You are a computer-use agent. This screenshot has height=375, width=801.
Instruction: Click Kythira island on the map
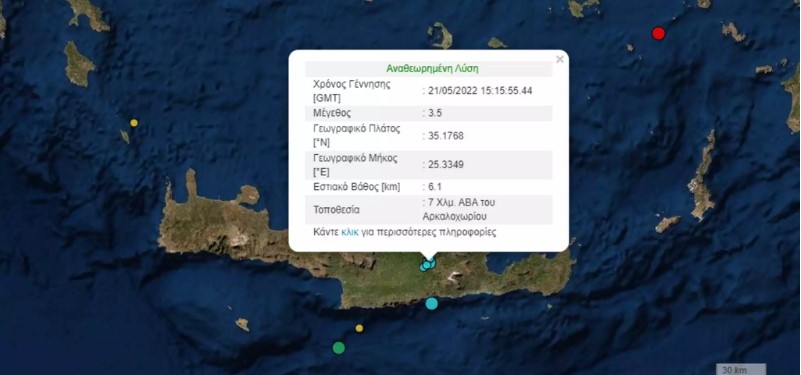tap(79, 63)
